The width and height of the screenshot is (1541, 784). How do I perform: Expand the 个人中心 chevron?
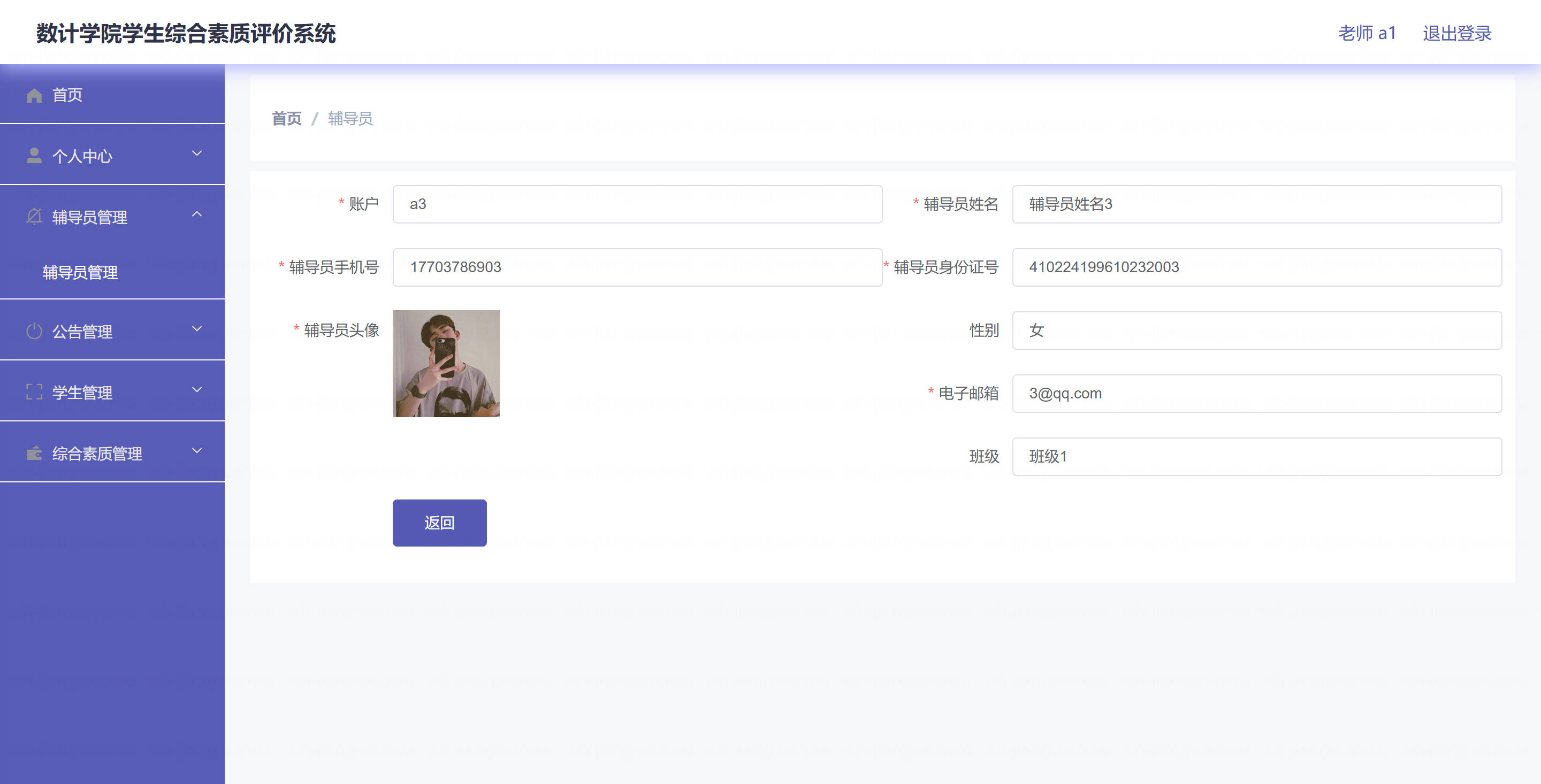pos(197,153)
